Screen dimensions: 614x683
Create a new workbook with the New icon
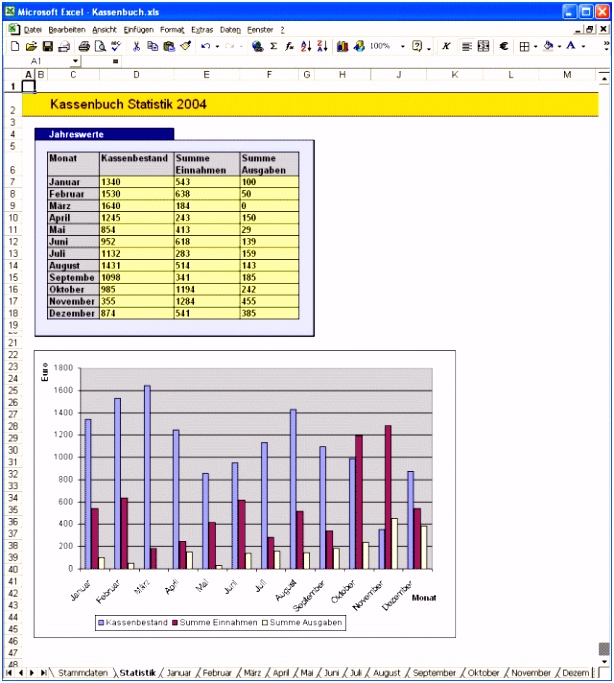click(15, 46)
